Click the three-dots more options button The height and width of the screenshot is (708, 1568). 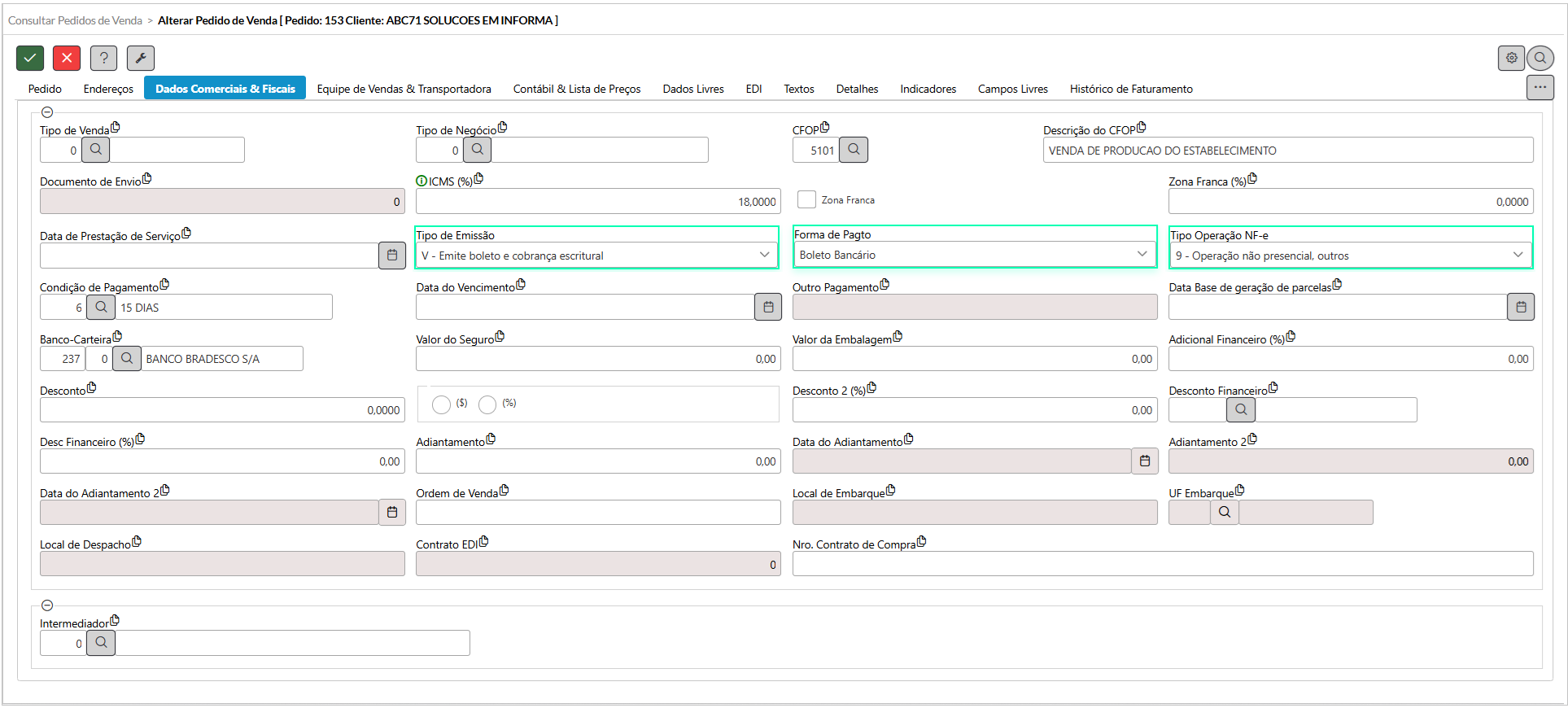tap(1540, 87)
